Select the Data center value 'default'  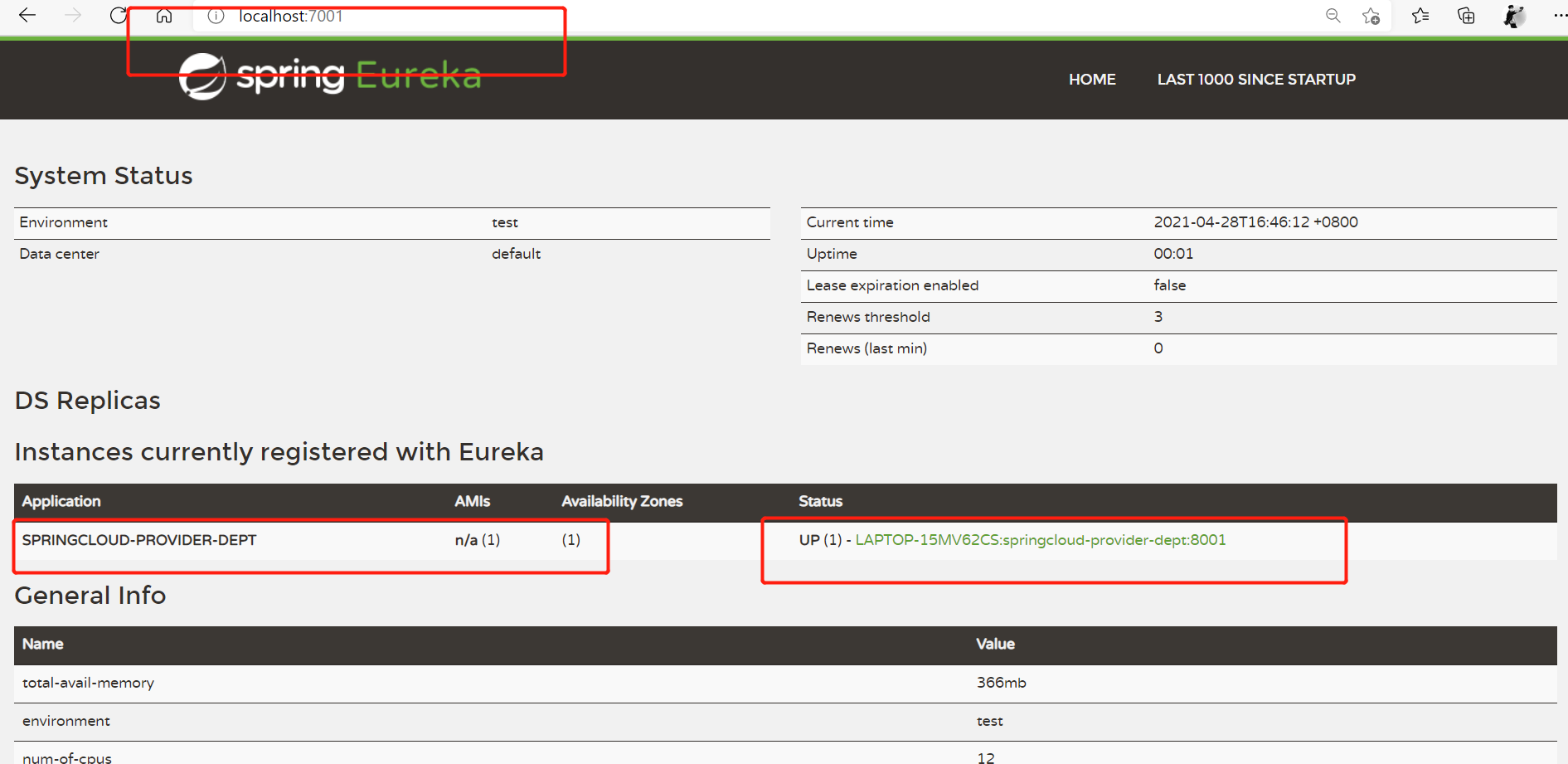point(516,254)
